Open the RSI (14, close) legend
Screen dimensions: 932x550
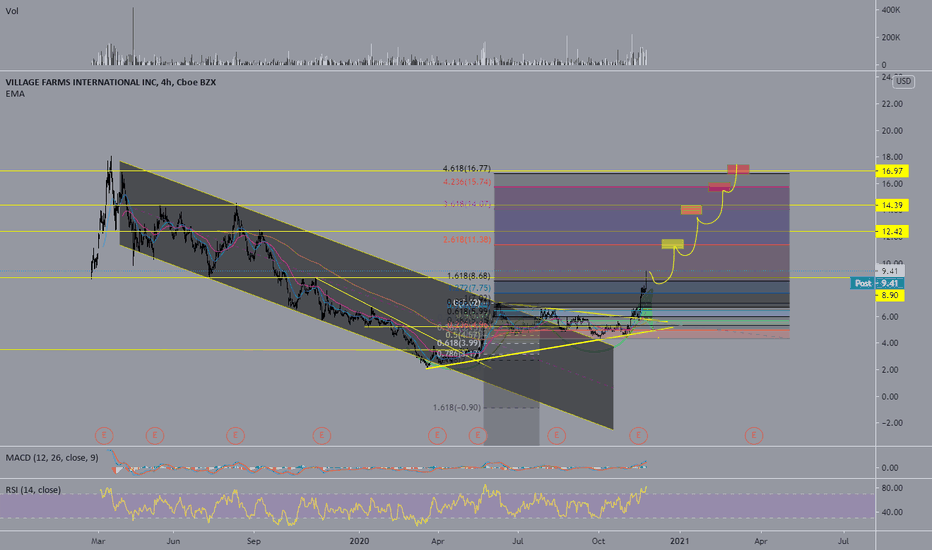coord(33,490)
